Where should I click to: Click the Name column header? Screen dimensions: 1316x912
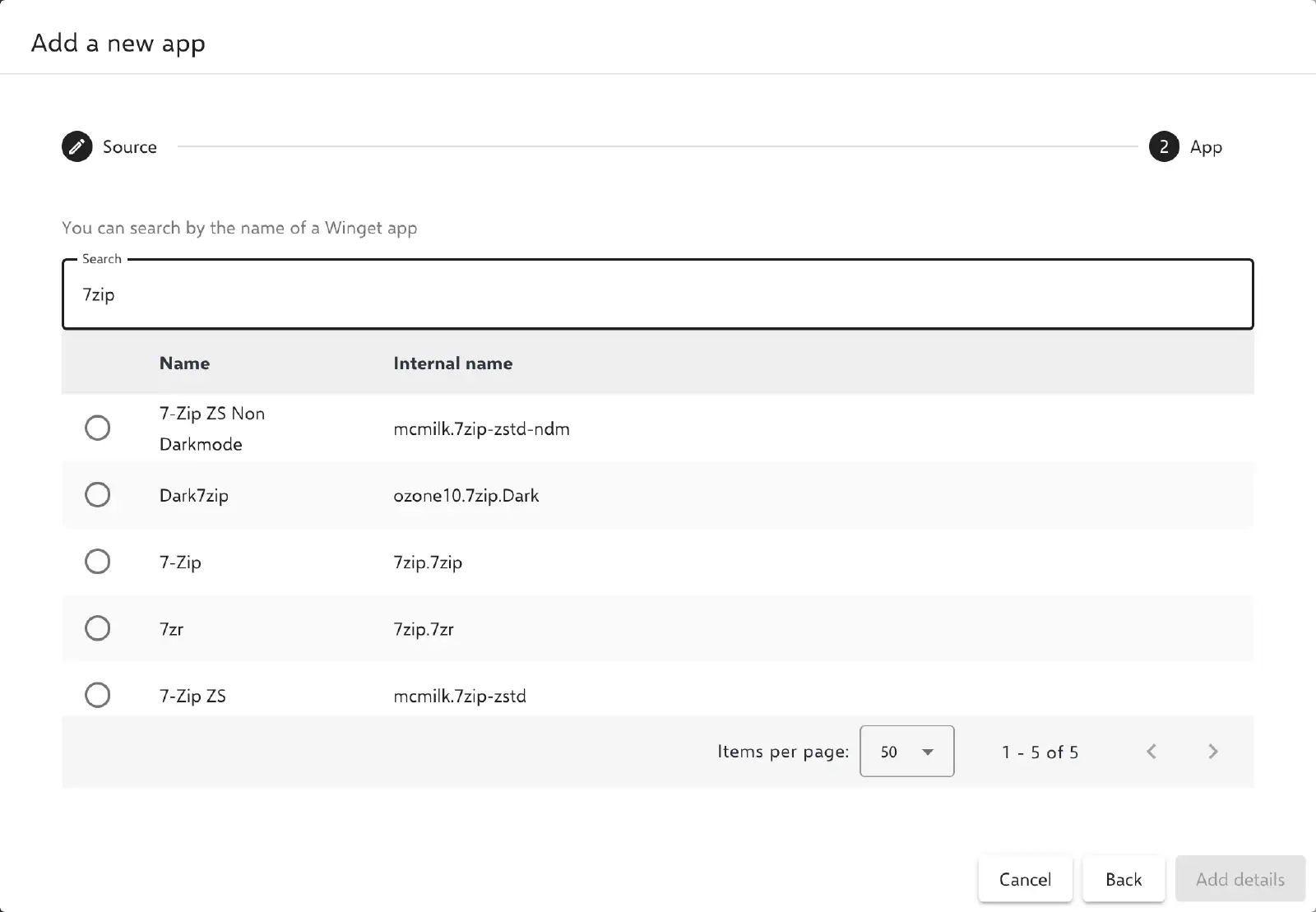(184, 363)
